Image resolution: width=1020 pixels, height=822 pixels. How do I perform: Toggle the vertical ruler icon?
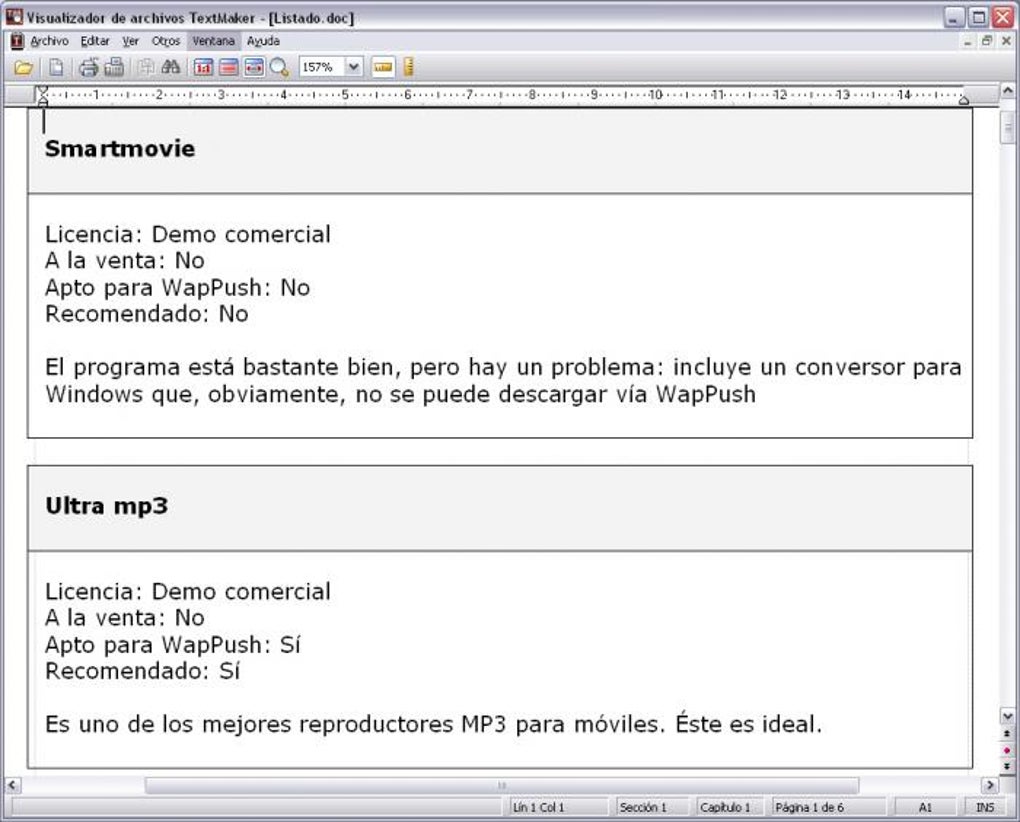[409, 67]
